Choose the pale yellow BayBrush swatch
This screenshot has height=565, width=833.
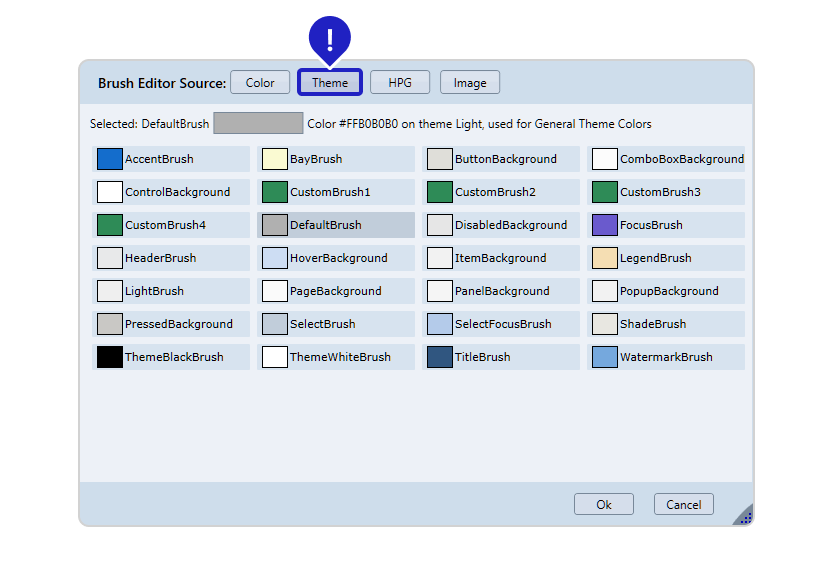(x=275, y=159)
